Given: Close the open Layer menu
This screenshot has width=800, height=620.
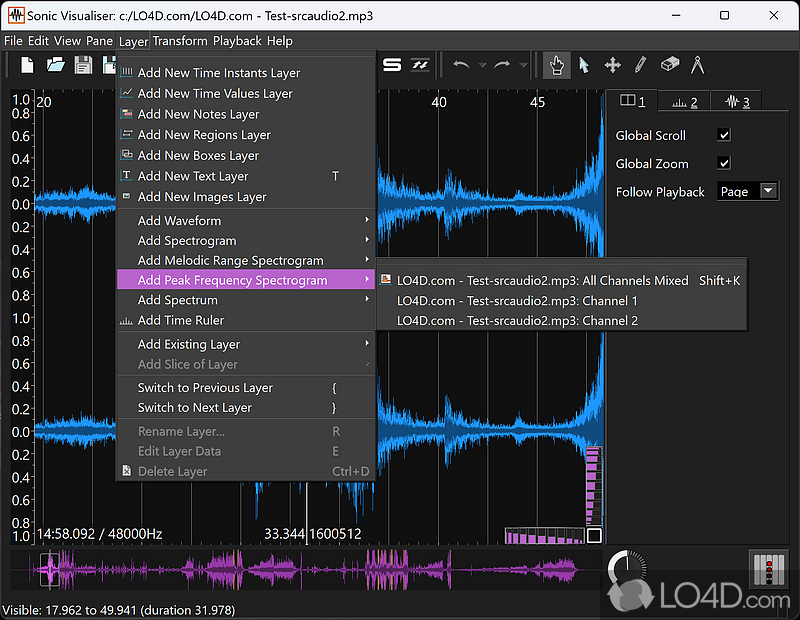Looking at the screenshot, I should pyautogui.click(x=133, y=41).
